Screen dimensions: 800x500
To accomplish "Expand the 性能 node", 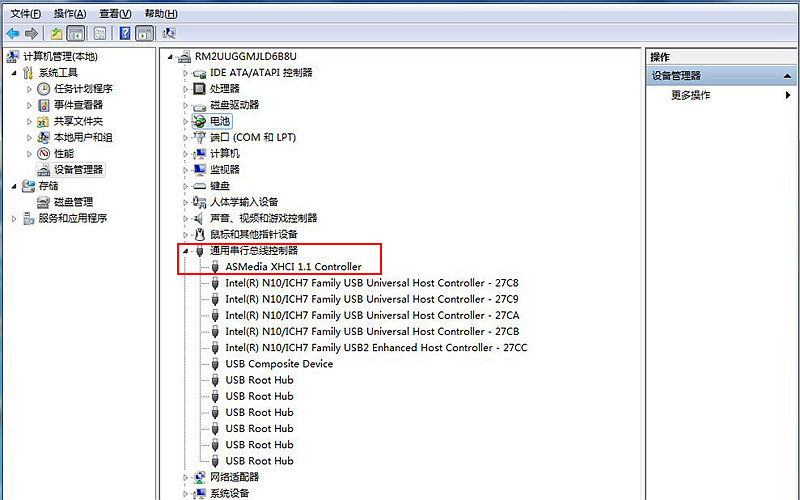I will coord(30,154).
